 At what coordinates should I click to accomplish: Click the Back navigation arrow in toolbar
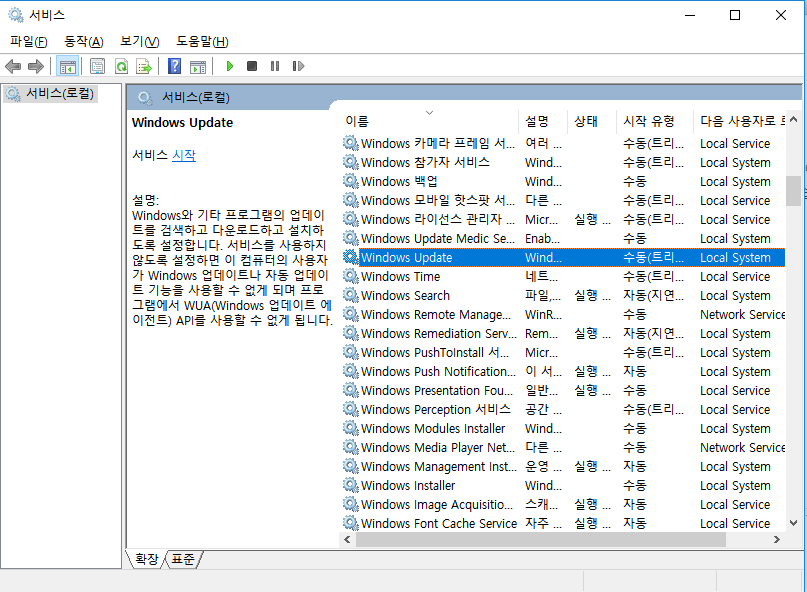pyautogui.click(x=13, y=66)
